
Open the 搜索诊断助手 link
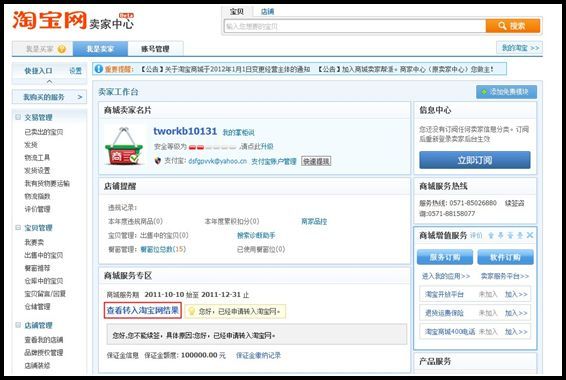(x=256, y=235)
